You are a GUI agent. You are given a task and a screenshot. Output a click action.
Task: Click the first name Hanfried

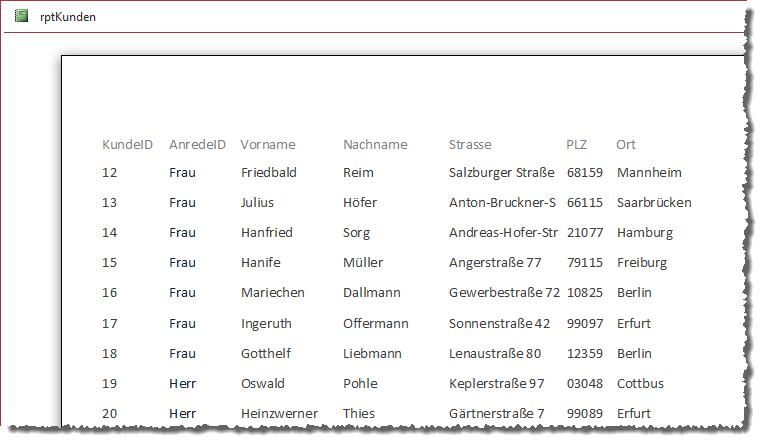tap(267, 233)
